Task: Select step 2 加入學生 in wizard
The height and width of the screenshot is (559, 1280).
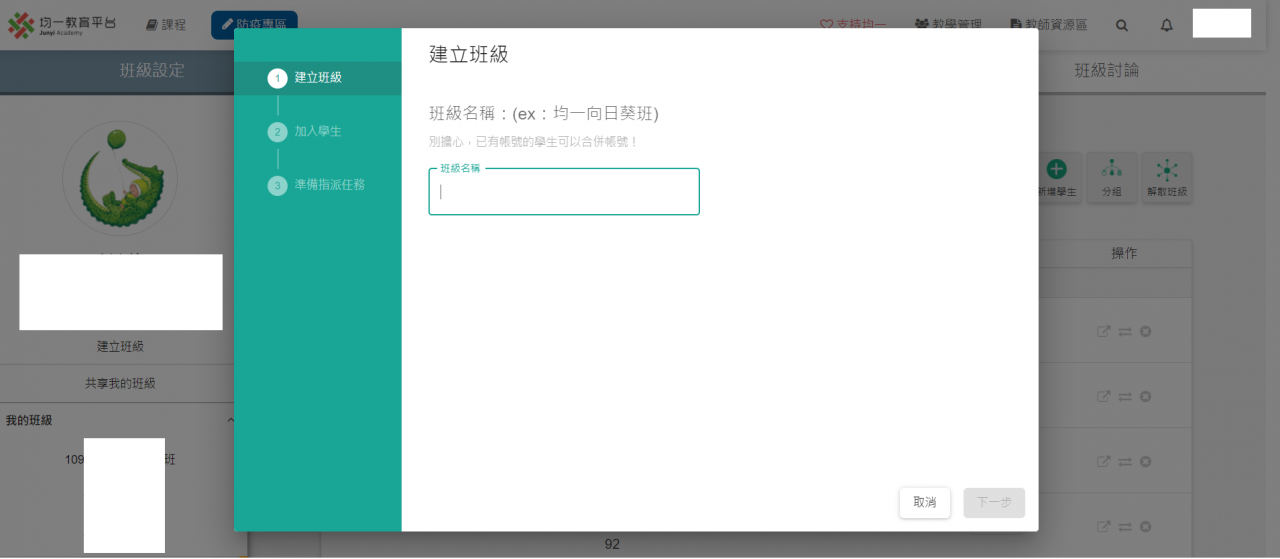Action: [317, 131]
